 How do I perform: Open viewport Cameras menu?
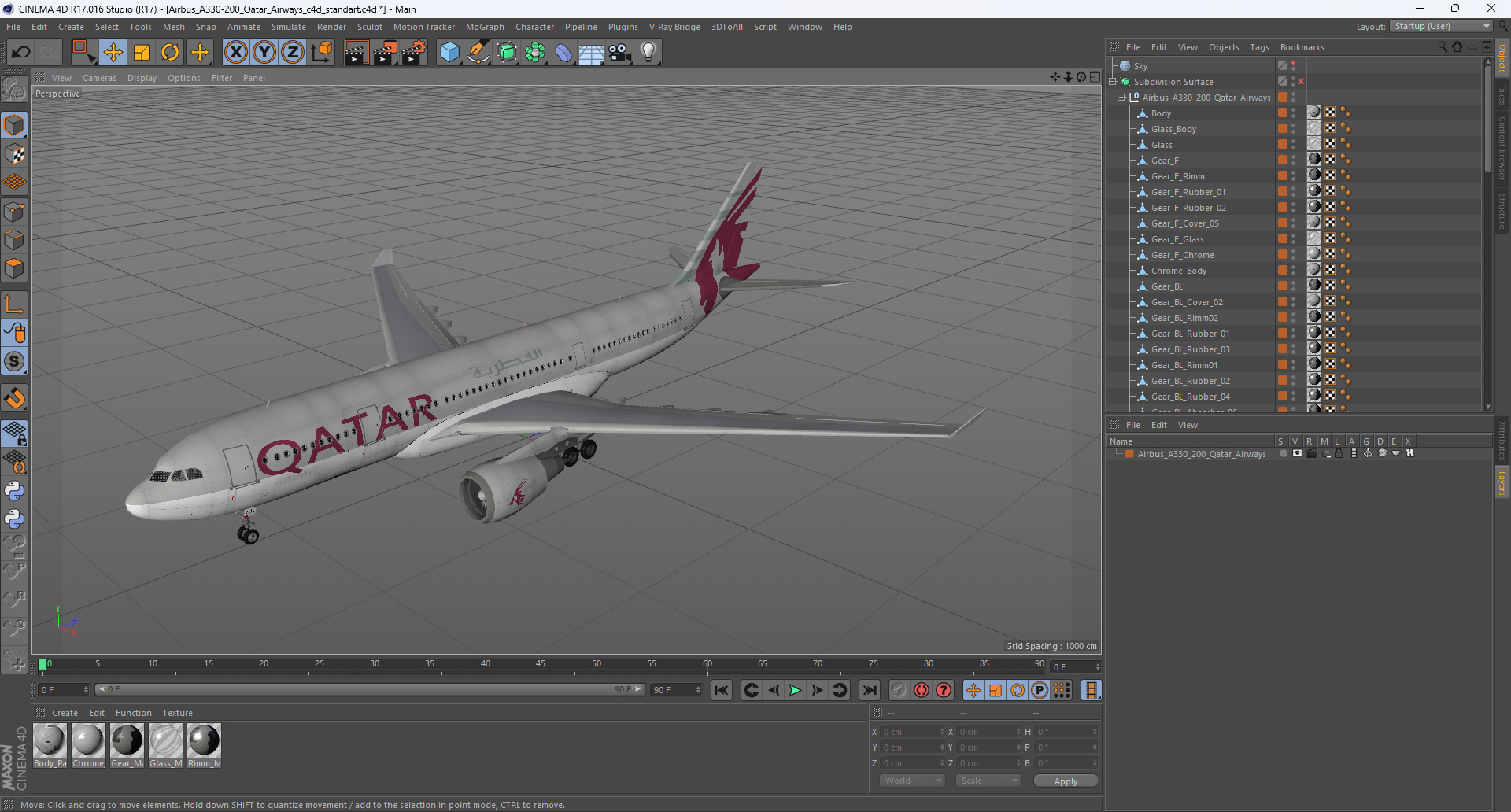pos(99,78)
